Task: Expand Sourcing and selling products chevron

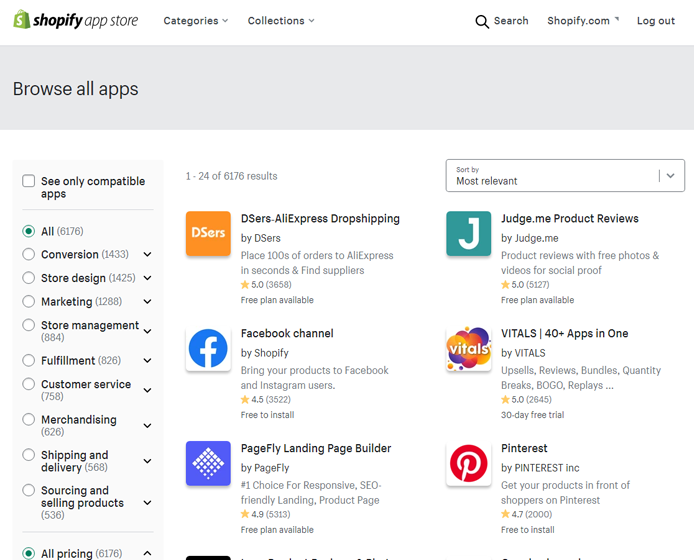Action: point(147,502)
